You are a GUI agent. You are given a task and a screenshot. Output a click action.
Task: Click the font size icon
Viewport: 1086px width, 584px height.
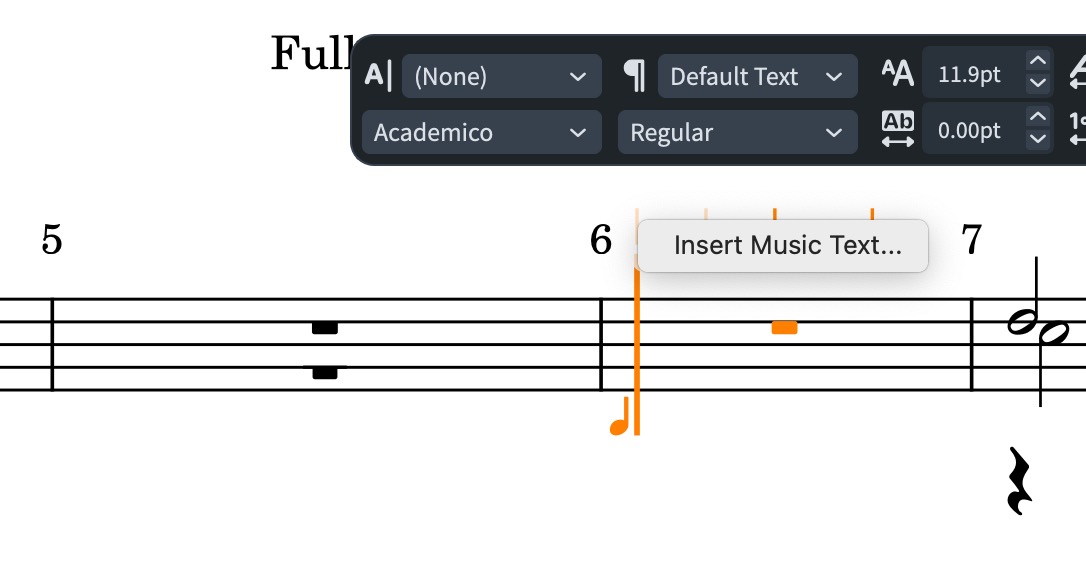898,73
